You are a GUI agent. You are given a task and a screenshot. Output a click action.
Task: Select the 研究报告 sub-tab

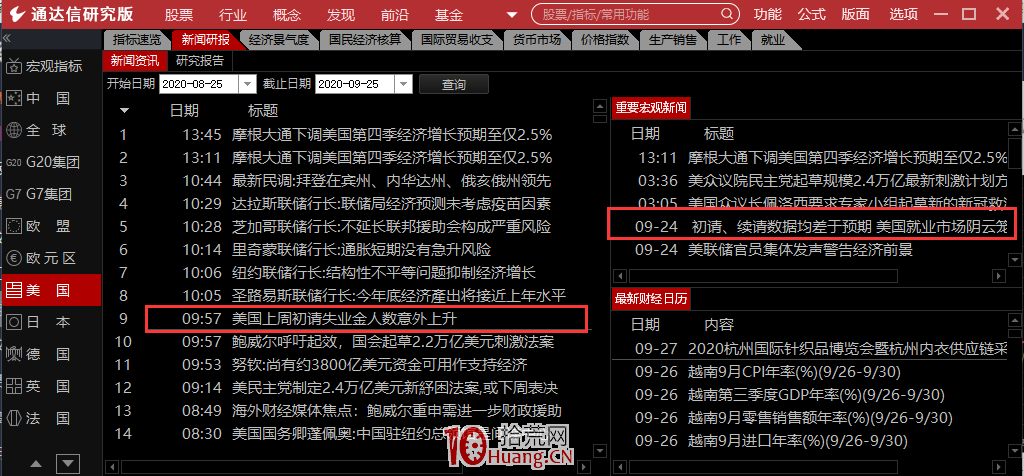200,61
